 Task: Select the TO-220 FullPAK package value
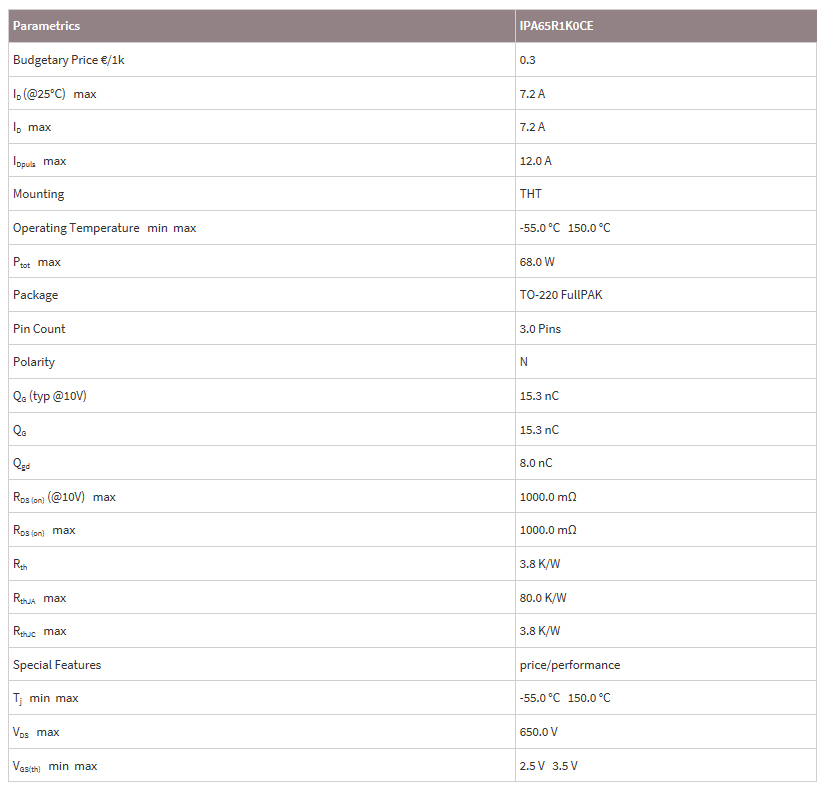(561, 295)
